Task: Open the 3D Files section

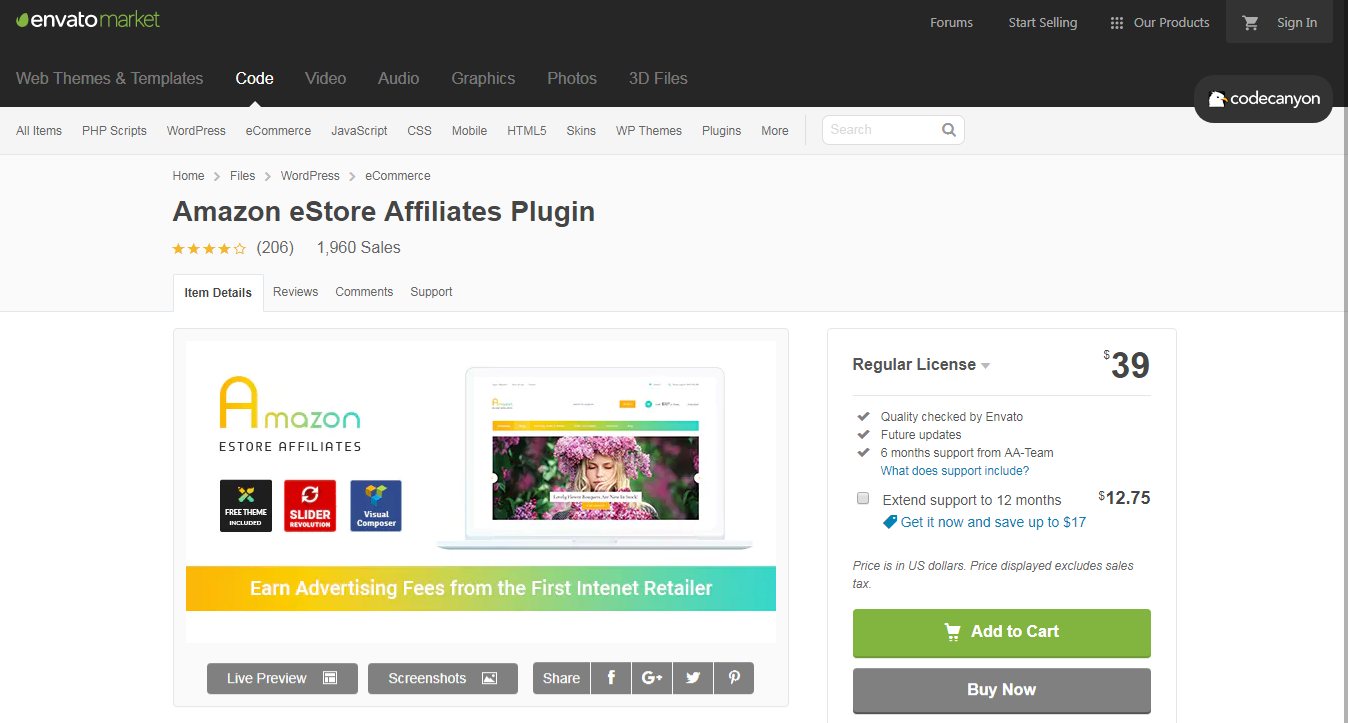Action: (x=658, y=78)
